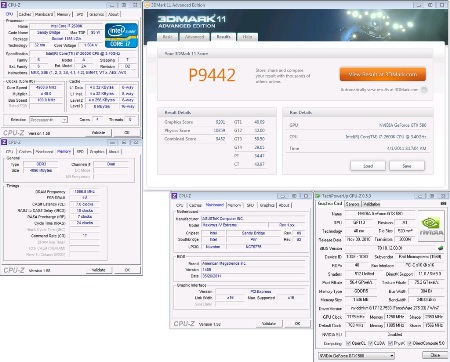The image size is (450, 362).
Task: Open Mainboard tab in CPU-Z CPU window
Action: [x=44, y=14]
